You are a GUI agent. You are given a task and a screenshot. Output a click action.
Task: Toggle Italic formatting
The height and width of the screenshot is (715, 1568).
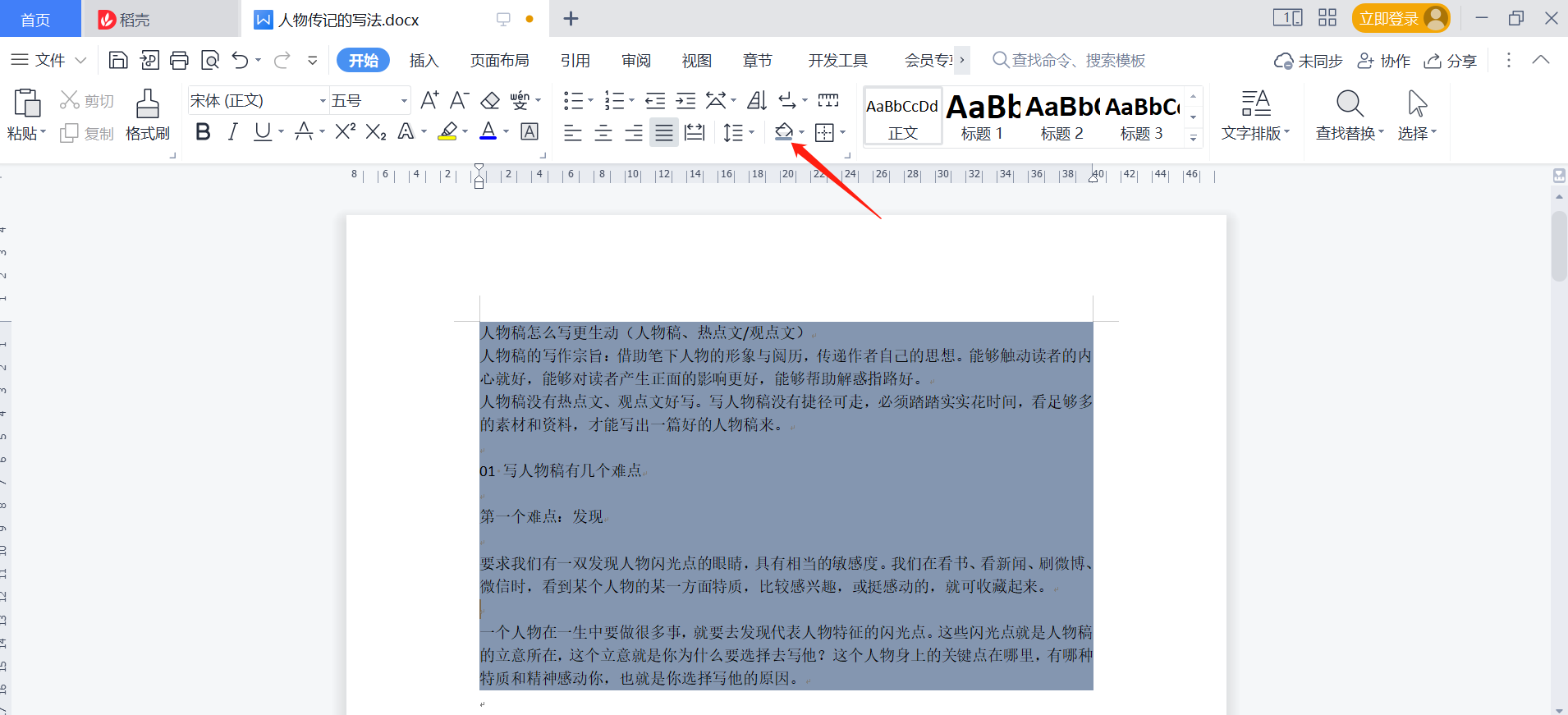click(233, 131)
